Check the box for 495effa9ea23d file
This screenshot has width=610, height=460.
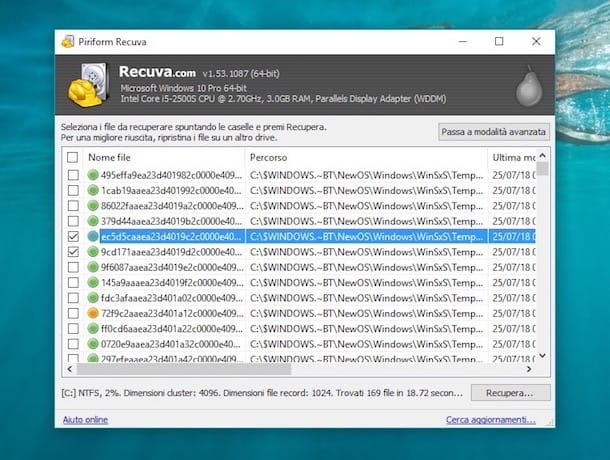pyautogui.click(x=73, y=175)
